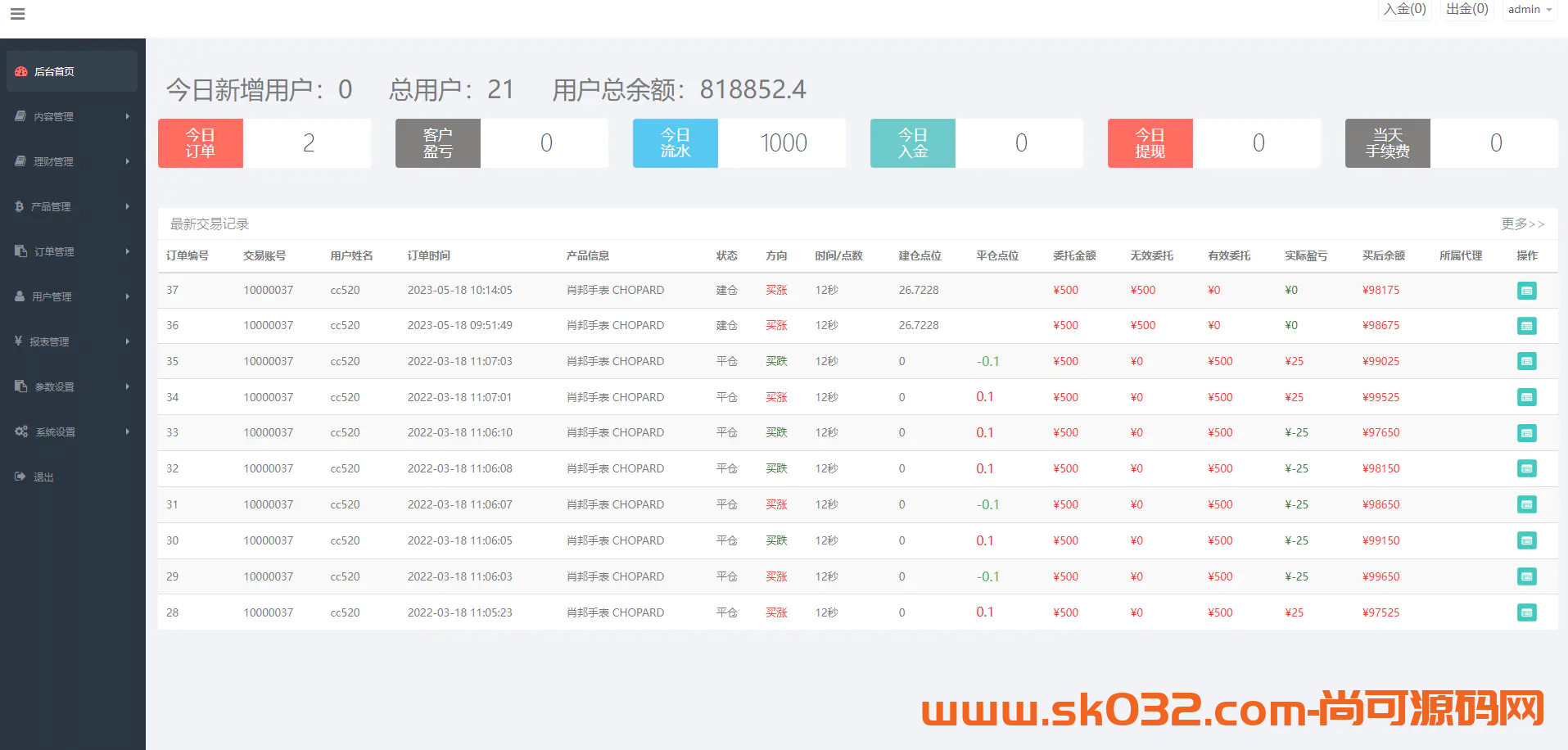Screen dimensions: 1568x750
Task: Click the 买后余额 column header
Action: 1384,255
